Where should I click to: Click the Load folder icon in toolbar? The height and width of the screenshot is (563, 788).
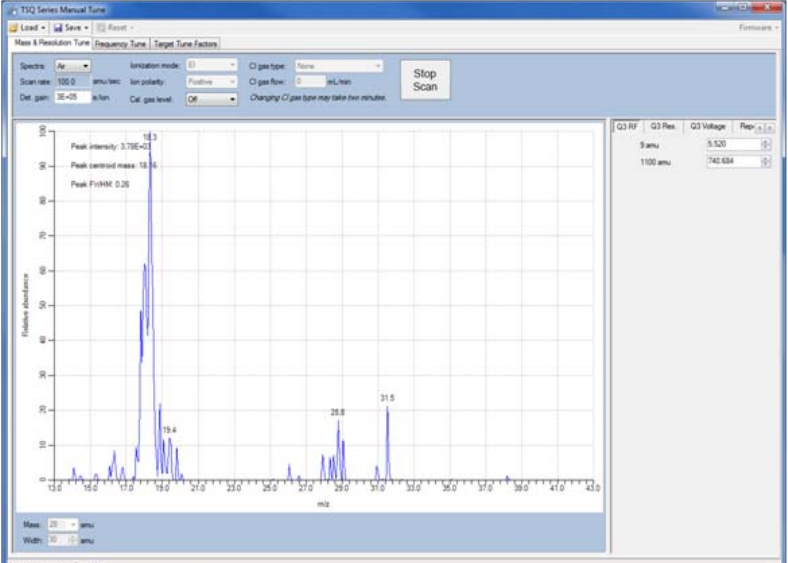click(x=14, y=27)
